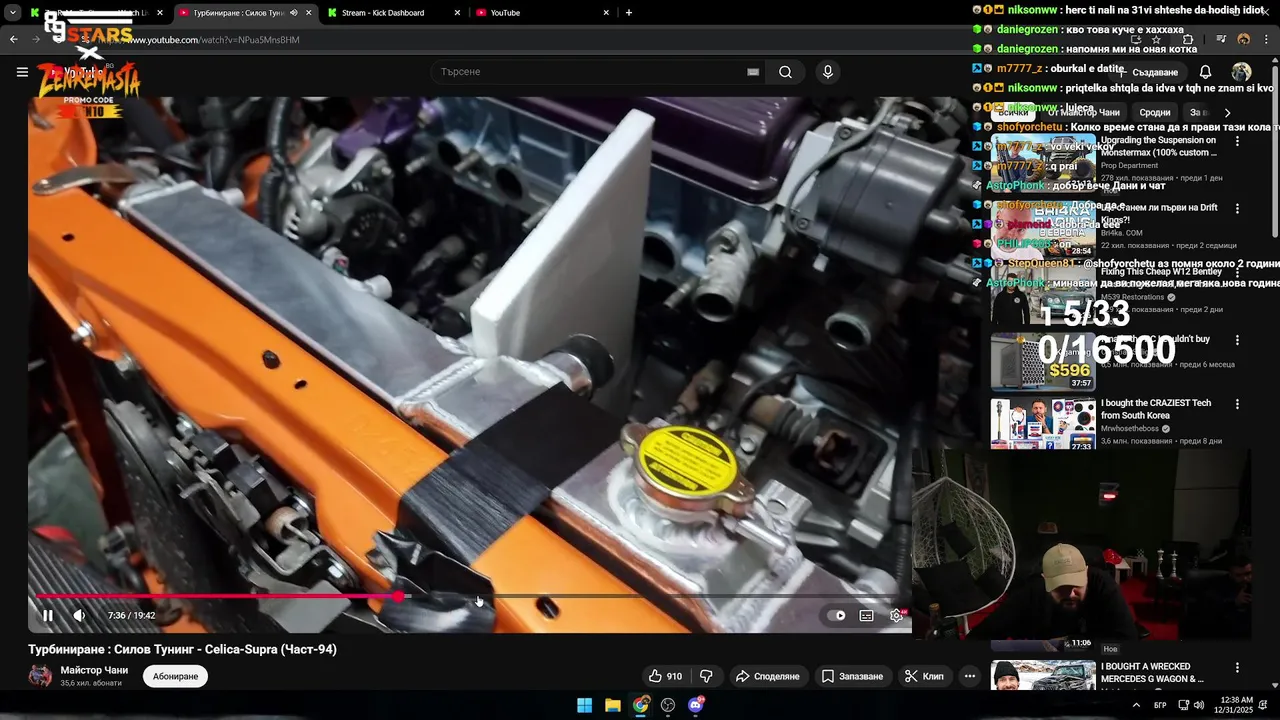Open Discord from the taskbar
This screenshot has height=720, width=1280.
pos(696,705)
